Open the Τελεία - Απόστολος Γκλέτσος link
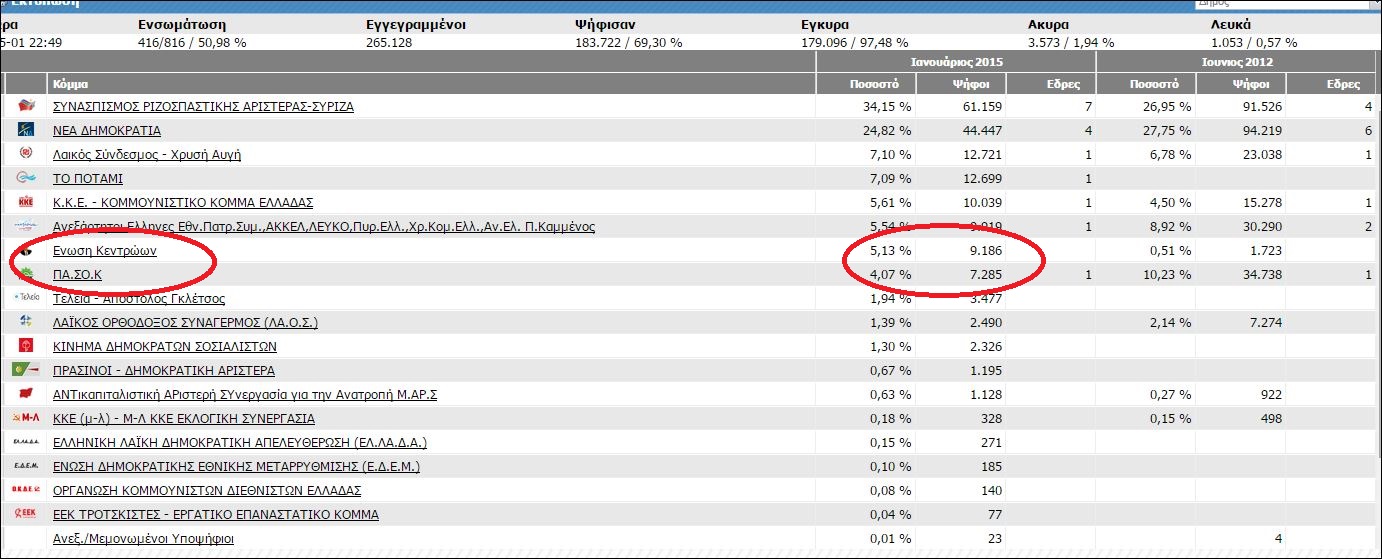 click(139, 298)
